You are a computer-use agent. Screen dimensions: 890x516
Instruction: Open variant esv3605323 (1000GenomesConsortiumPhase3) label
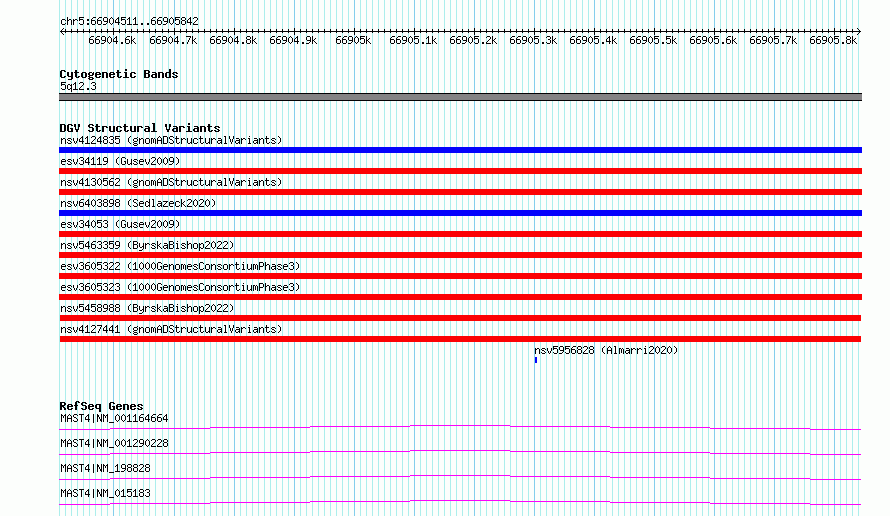(180, 287)
